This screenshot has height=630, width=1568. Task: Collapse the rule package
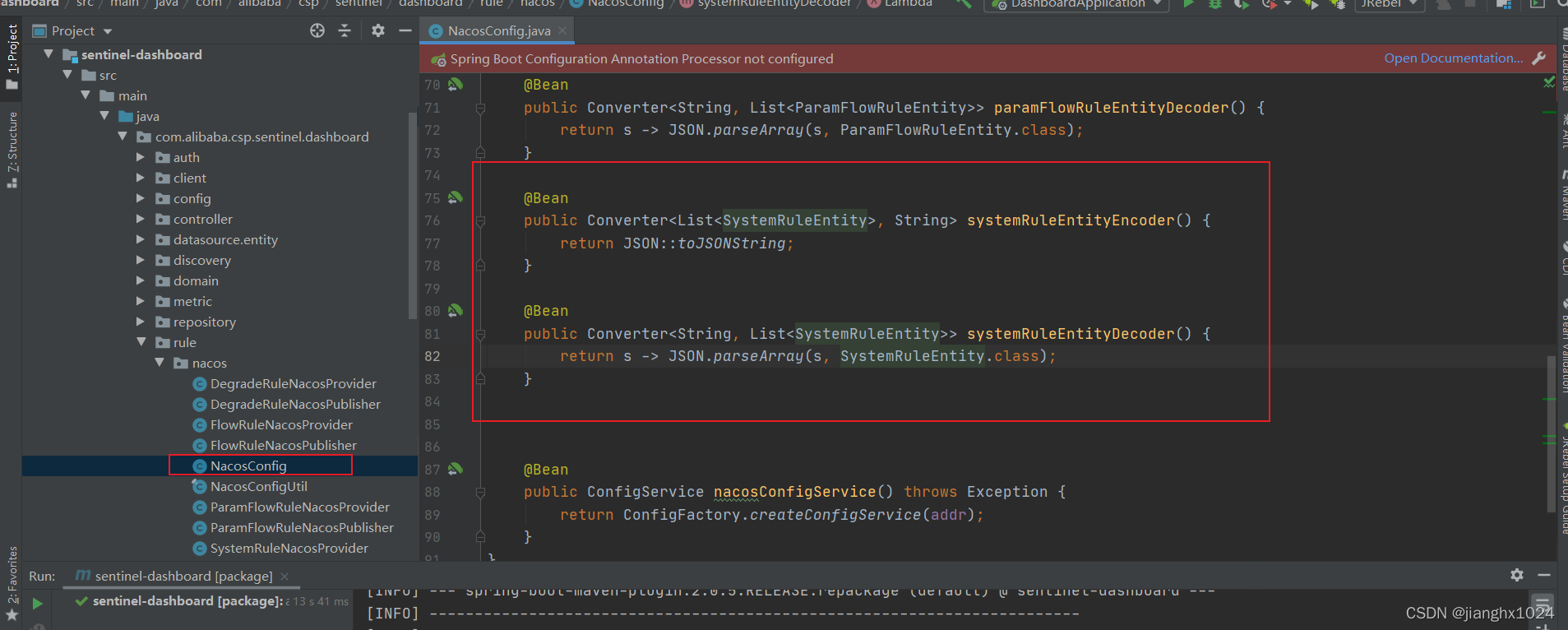(x=141, y=342)
